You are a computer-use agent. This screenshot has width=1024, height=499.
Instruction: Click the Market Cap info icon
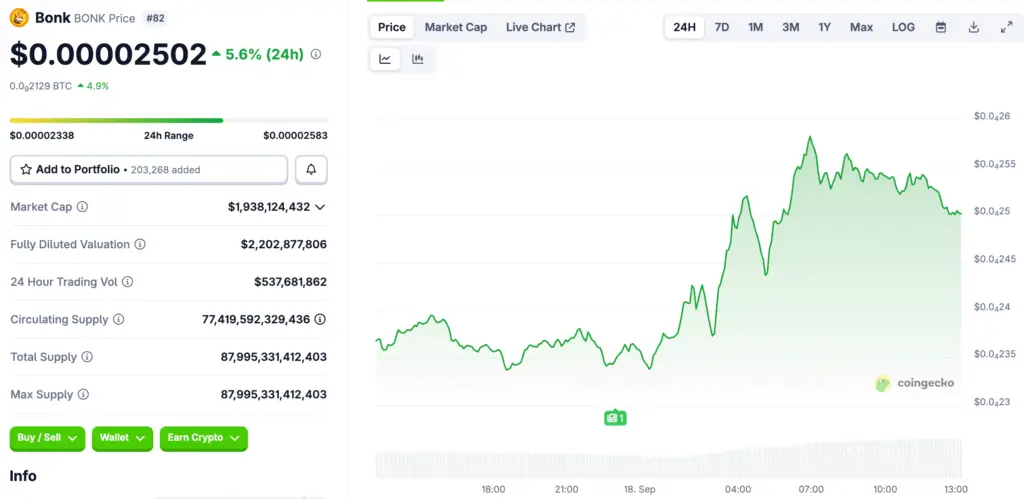(x=82, y=206)
